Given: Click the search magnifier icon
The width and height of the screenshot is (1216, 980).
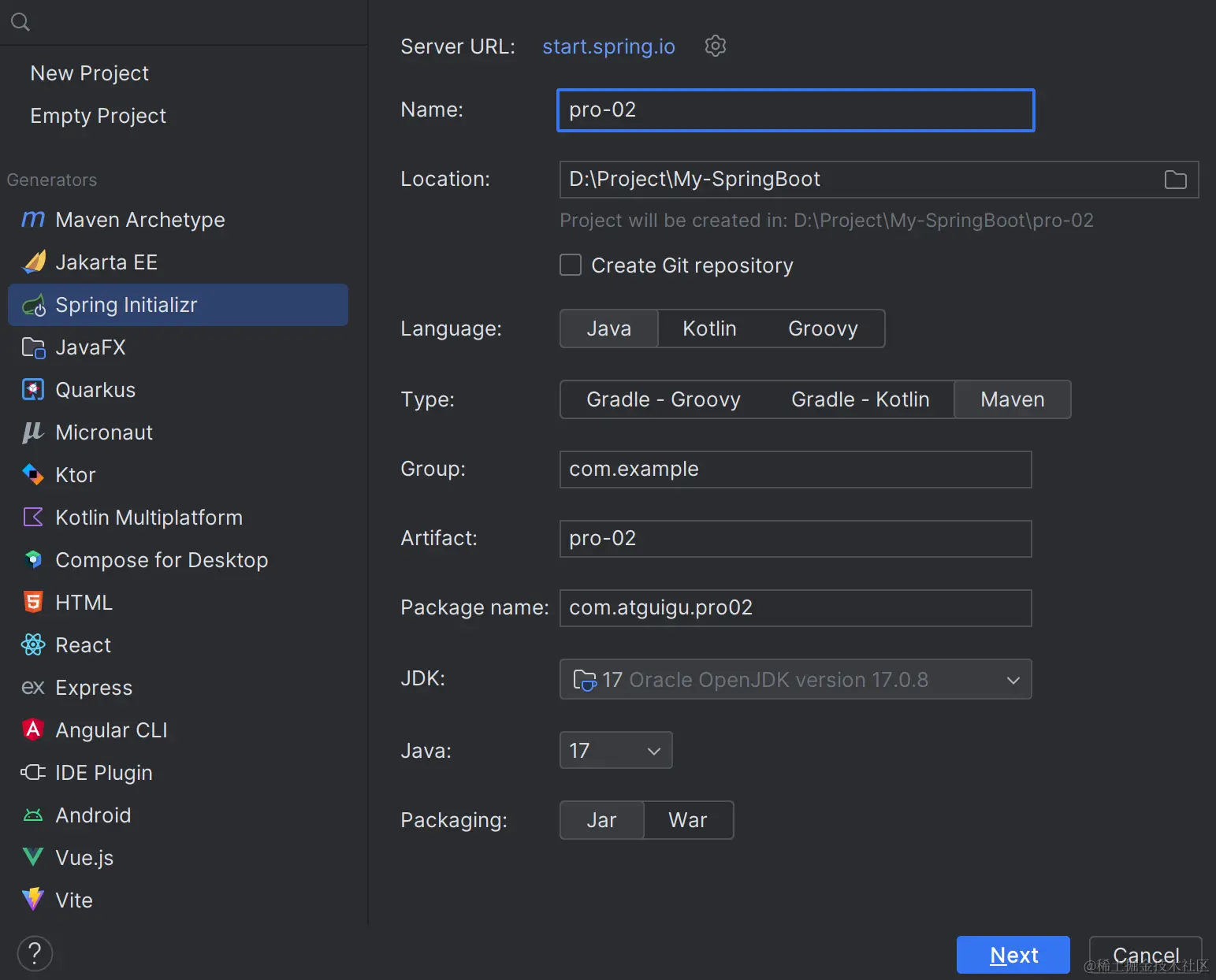Looking at the screenshot, I should pos(20,22).
